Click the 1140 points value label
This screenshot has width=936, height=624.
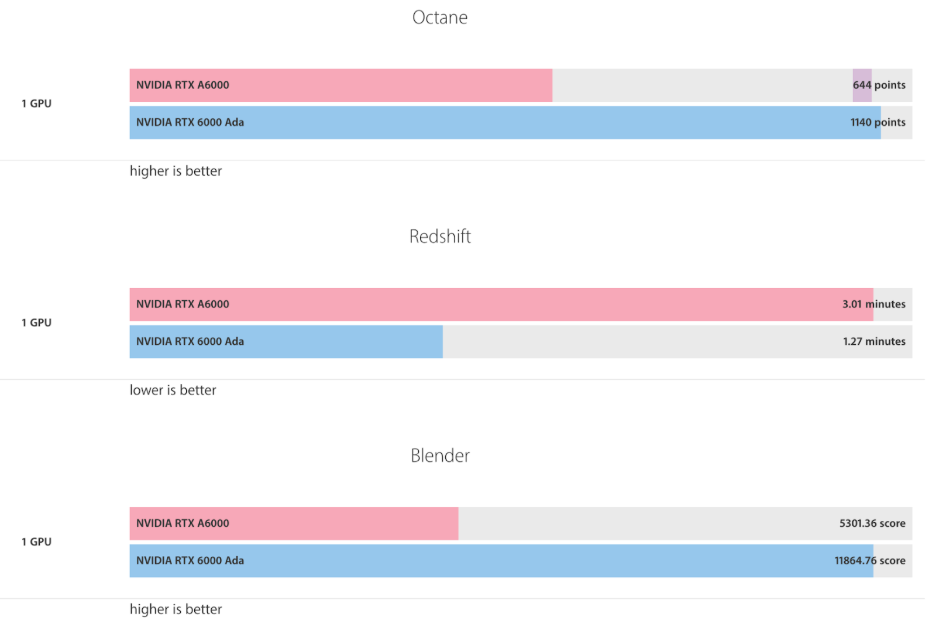pyautogui.click(x=878, y=122)
